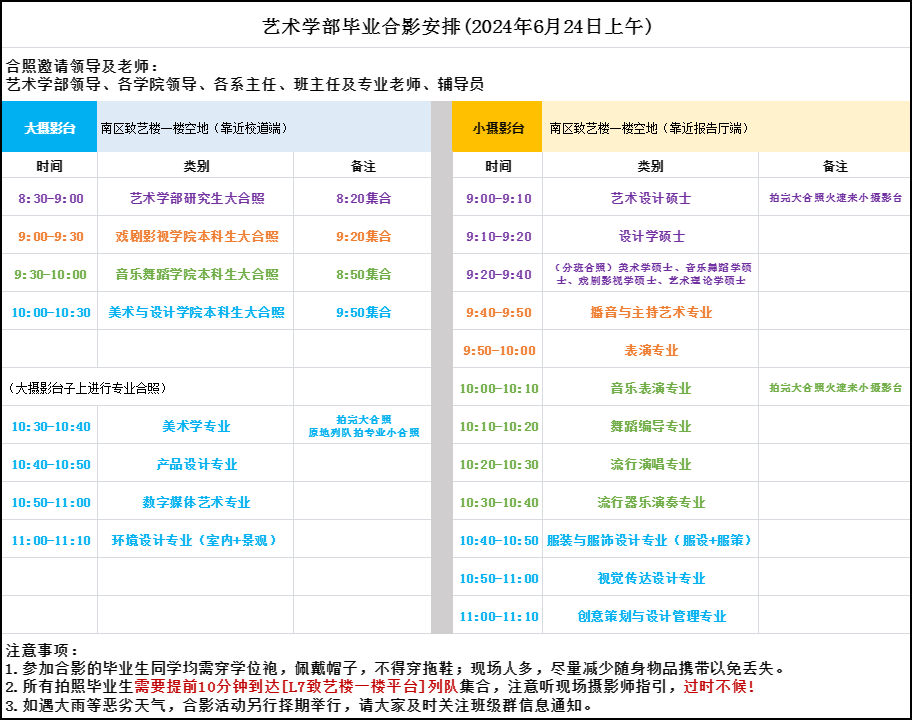912x720 pixels.
Task: Click the 8:20集合 note cell
Action: 363,199
